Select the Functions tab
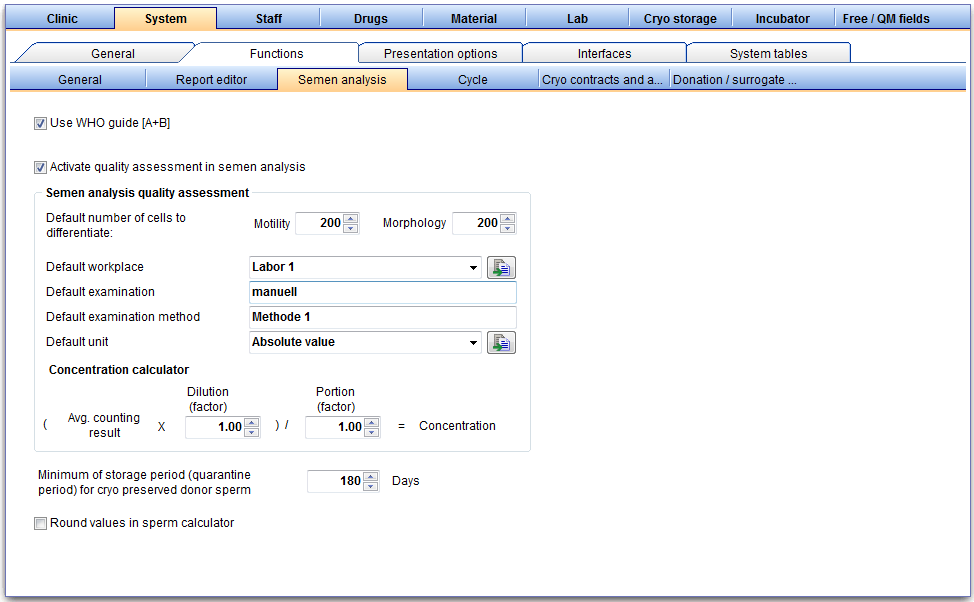 pyautogui.click(x=276, y=53)
